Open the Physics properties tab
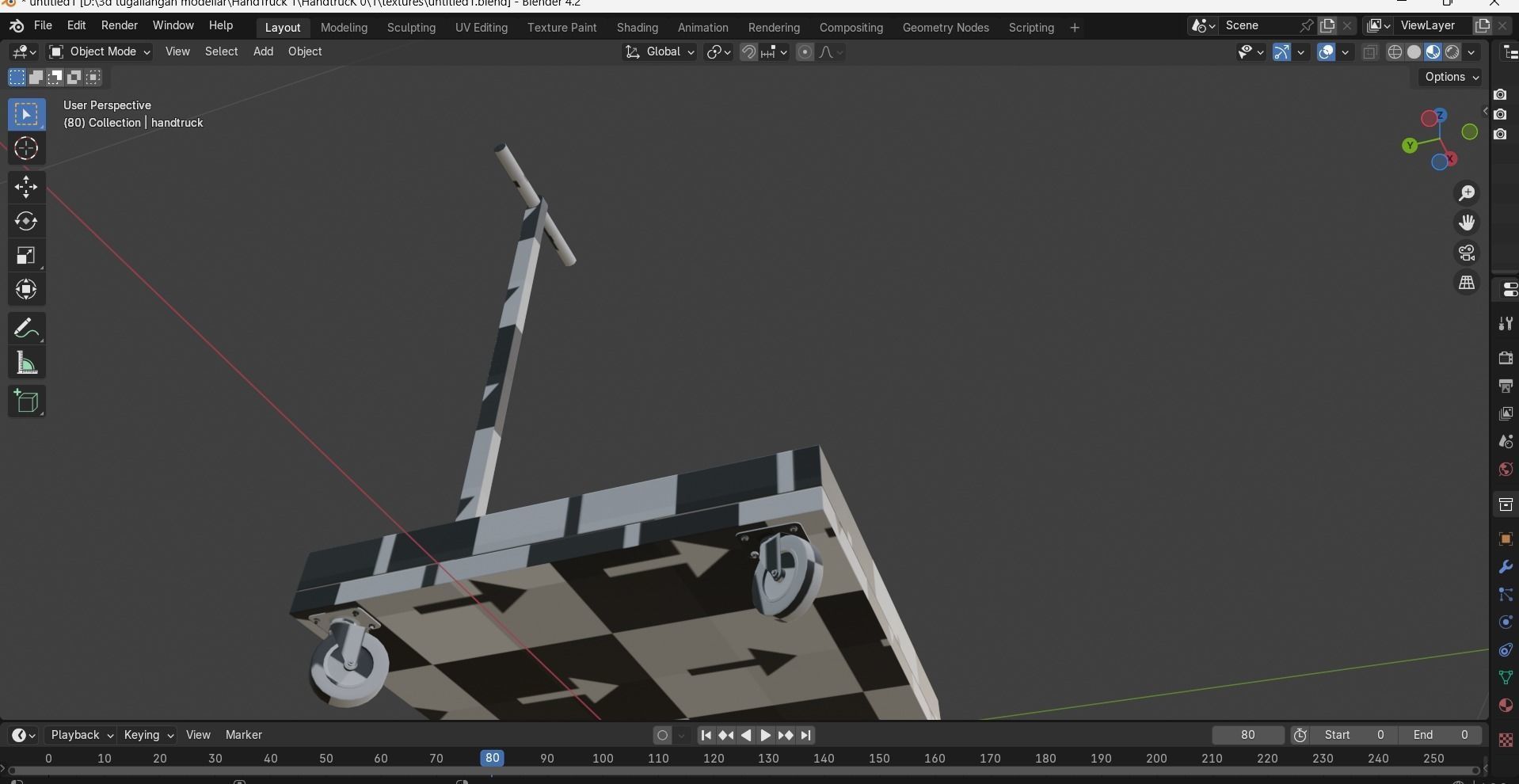Viewport: 1519px width, 784px height. 1506,622
